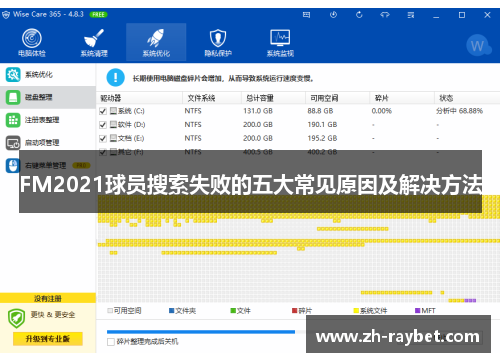Sort by the 可用空间 column header
This screenshot has height=362, width=500.
tap(337, 98)
